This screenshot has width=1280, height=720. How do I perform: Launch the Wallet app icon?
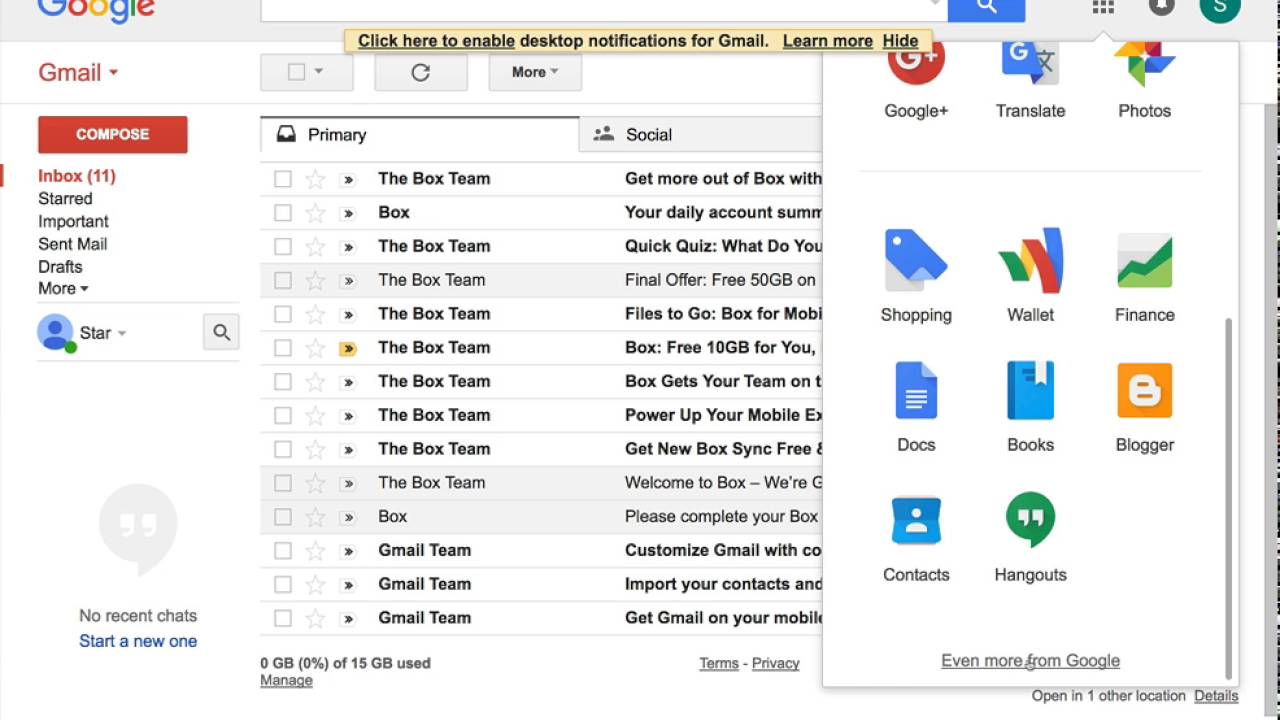coord(1030,262)
